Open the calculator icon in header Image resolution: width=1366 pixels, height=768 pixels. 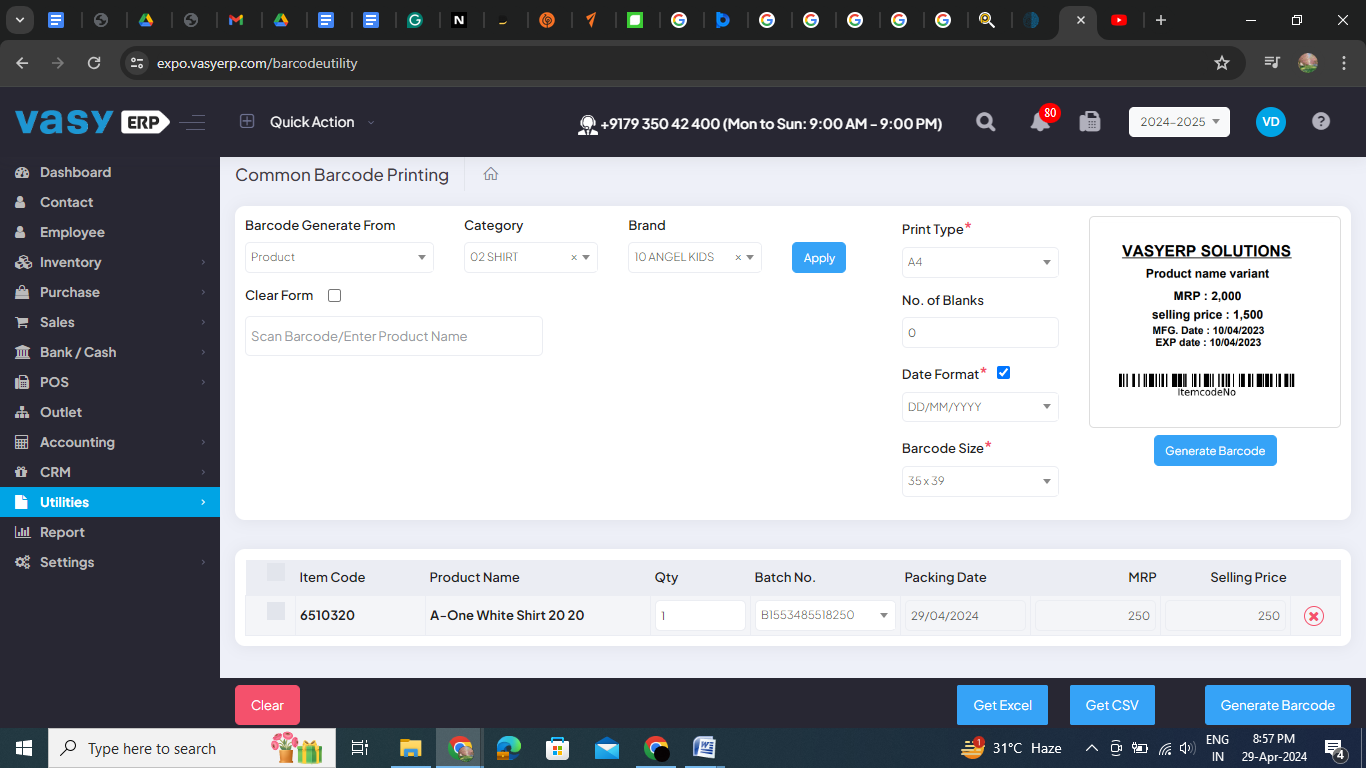pos(1090,122)
